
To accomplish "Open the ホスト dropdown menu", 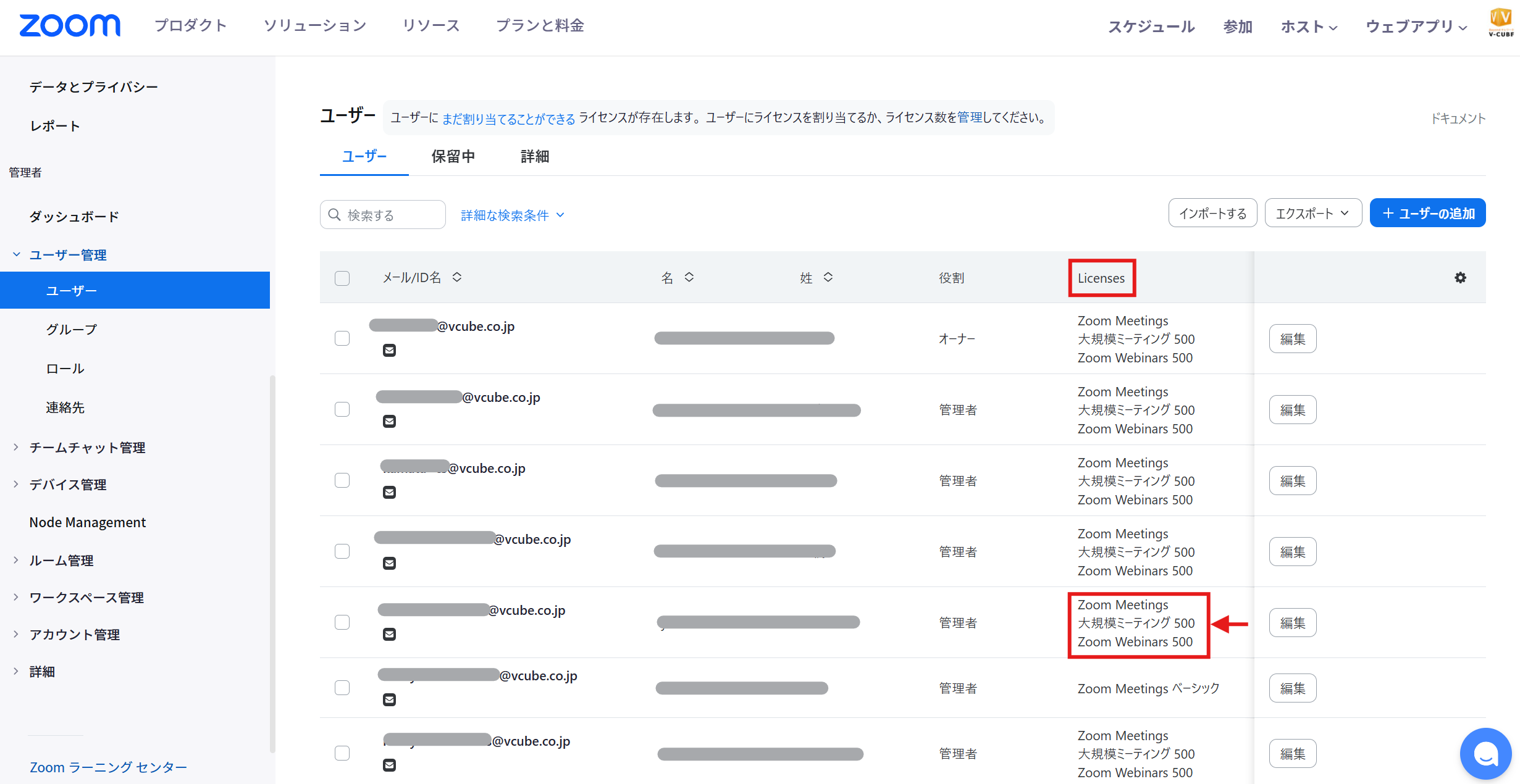I will click(1309, 27).
